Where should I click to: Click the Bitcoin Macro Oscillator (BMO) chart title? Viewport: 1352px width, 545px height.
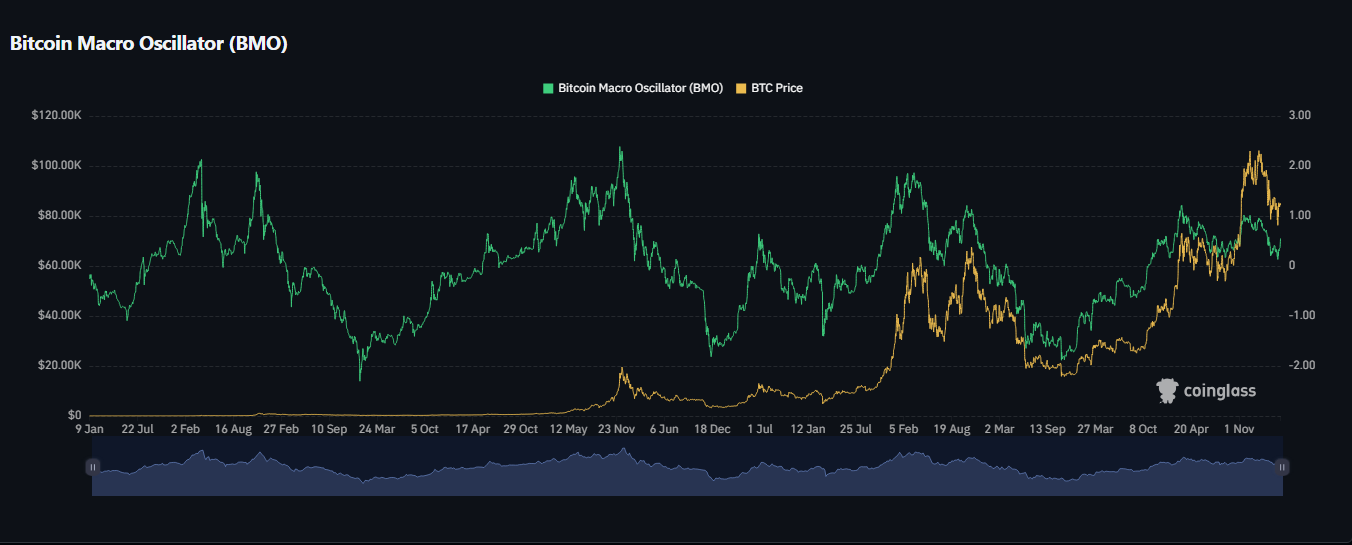click(x=149, y=44)
